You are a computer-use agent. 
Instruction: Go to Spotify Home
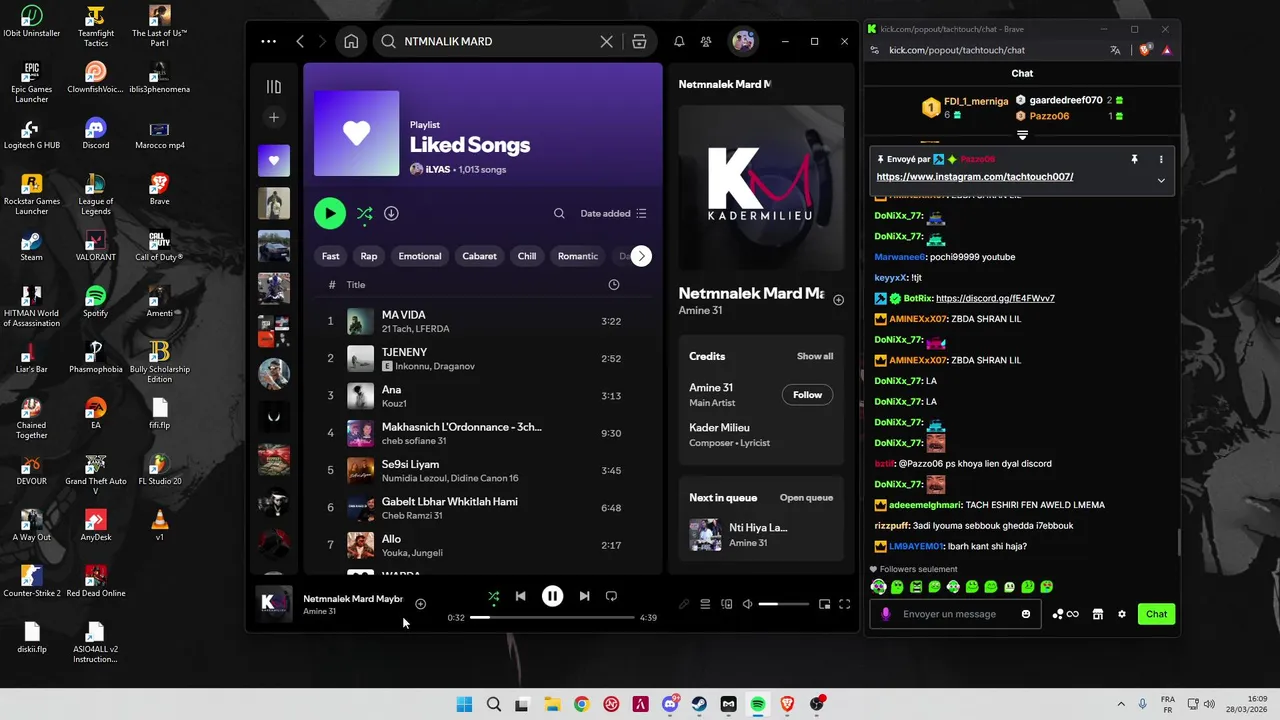[351, 41]
